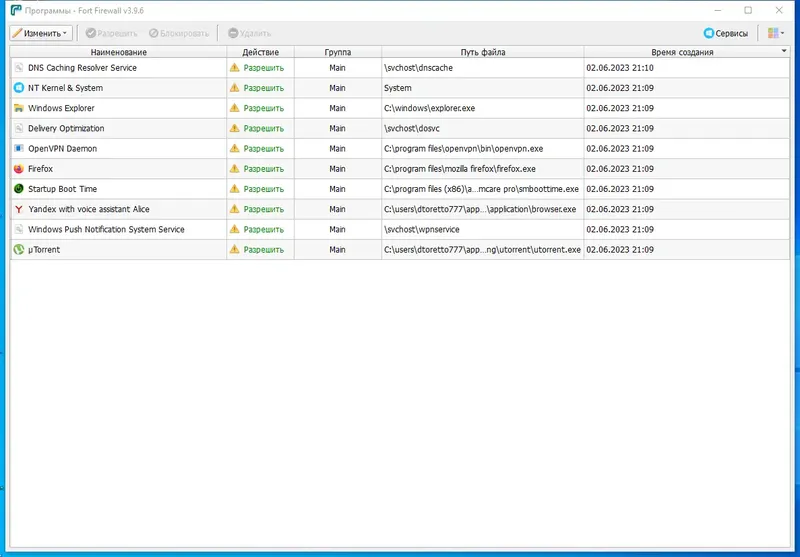Click the NT Kernel & System icon
Image resolution: width=800 pixels, height=557 pixels.
pos(19,88)
